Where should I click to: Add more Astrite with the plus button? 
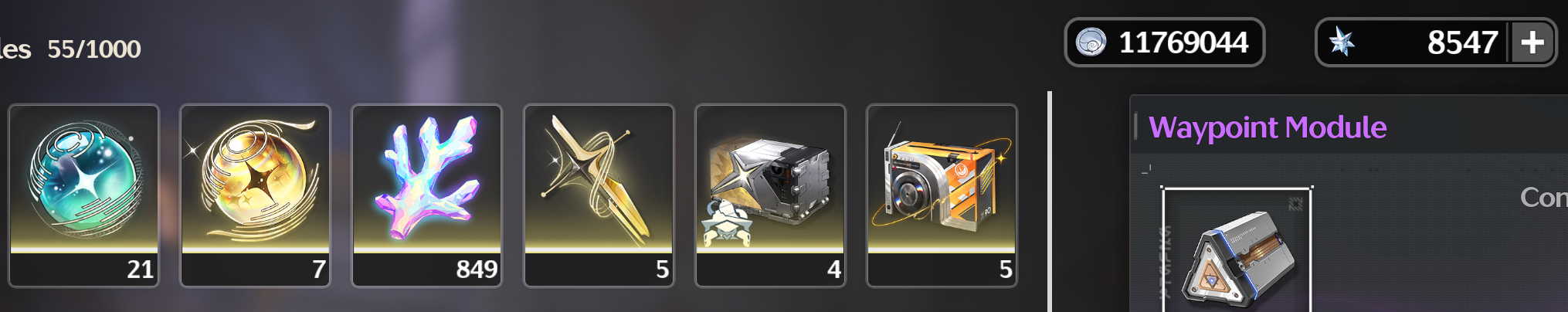(1532, 42)
